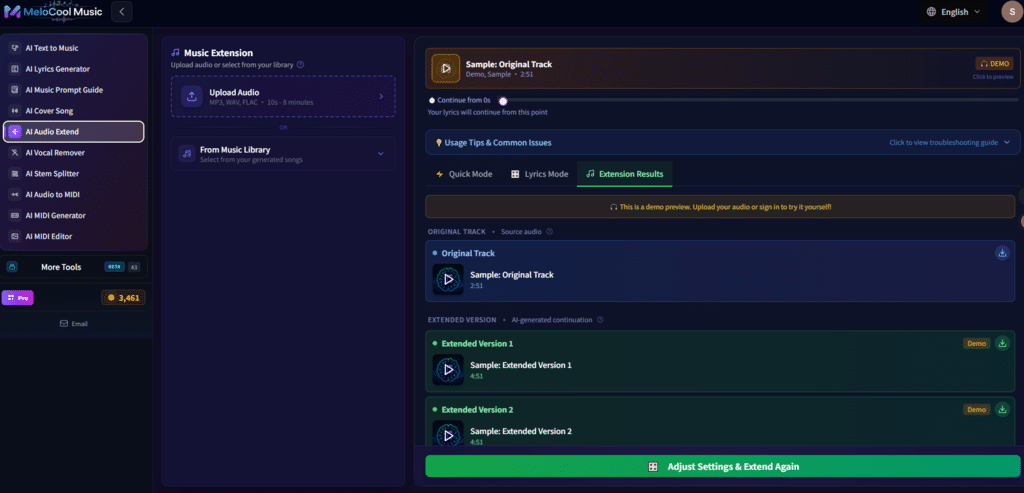This screenshot has width=1024, height=493.
Task: Click the Upload Audio button
Action: pos(283,97)
